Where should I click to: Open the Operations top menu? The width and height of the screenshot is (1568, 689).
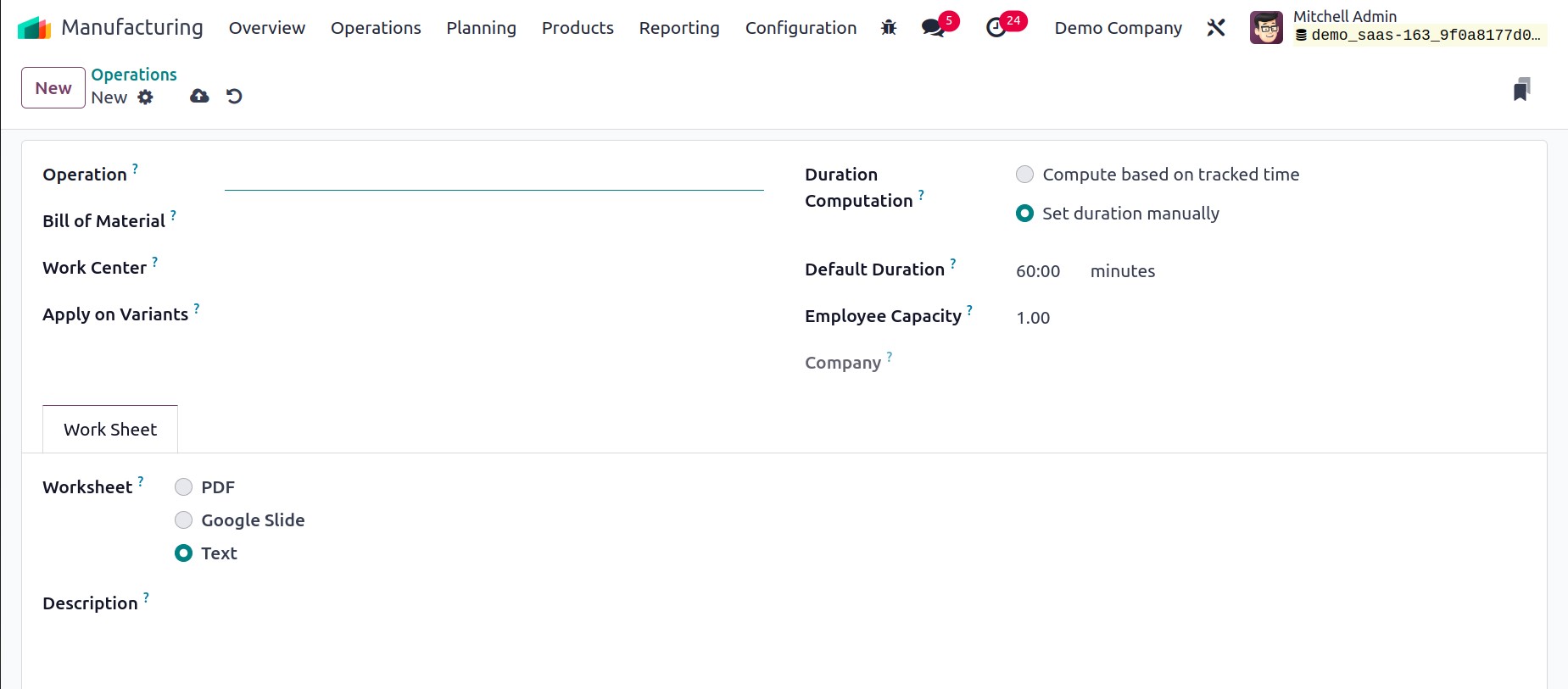[376, 28]
